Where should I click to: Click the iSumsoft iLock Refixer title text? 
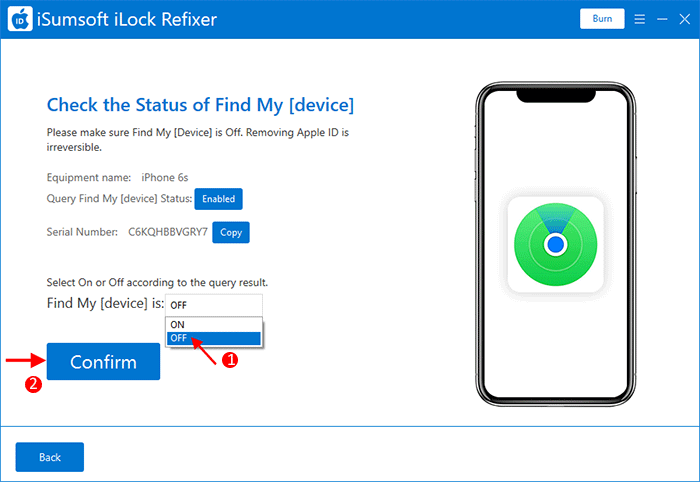pyautogui.click(x=127, y=20)
